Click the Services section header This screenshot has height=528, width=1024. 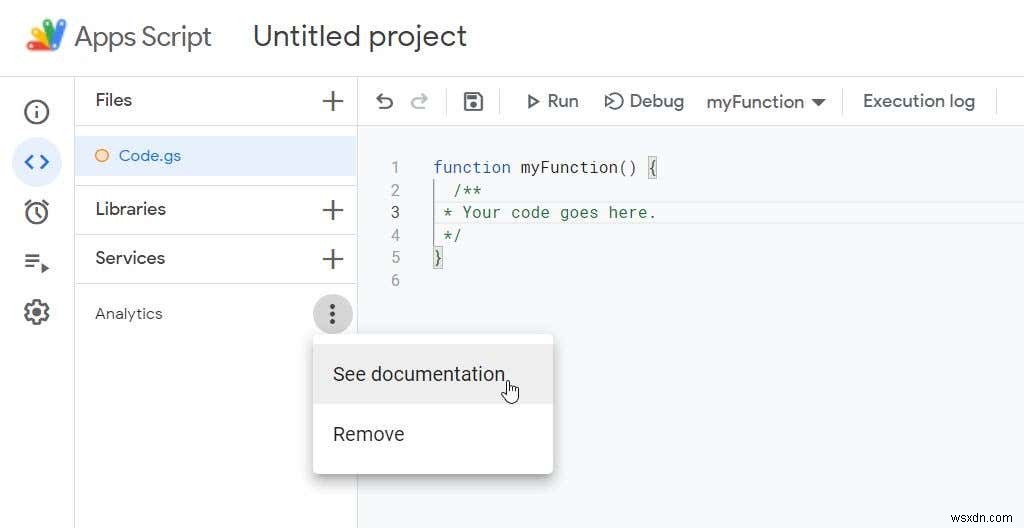tap(130, 258)
